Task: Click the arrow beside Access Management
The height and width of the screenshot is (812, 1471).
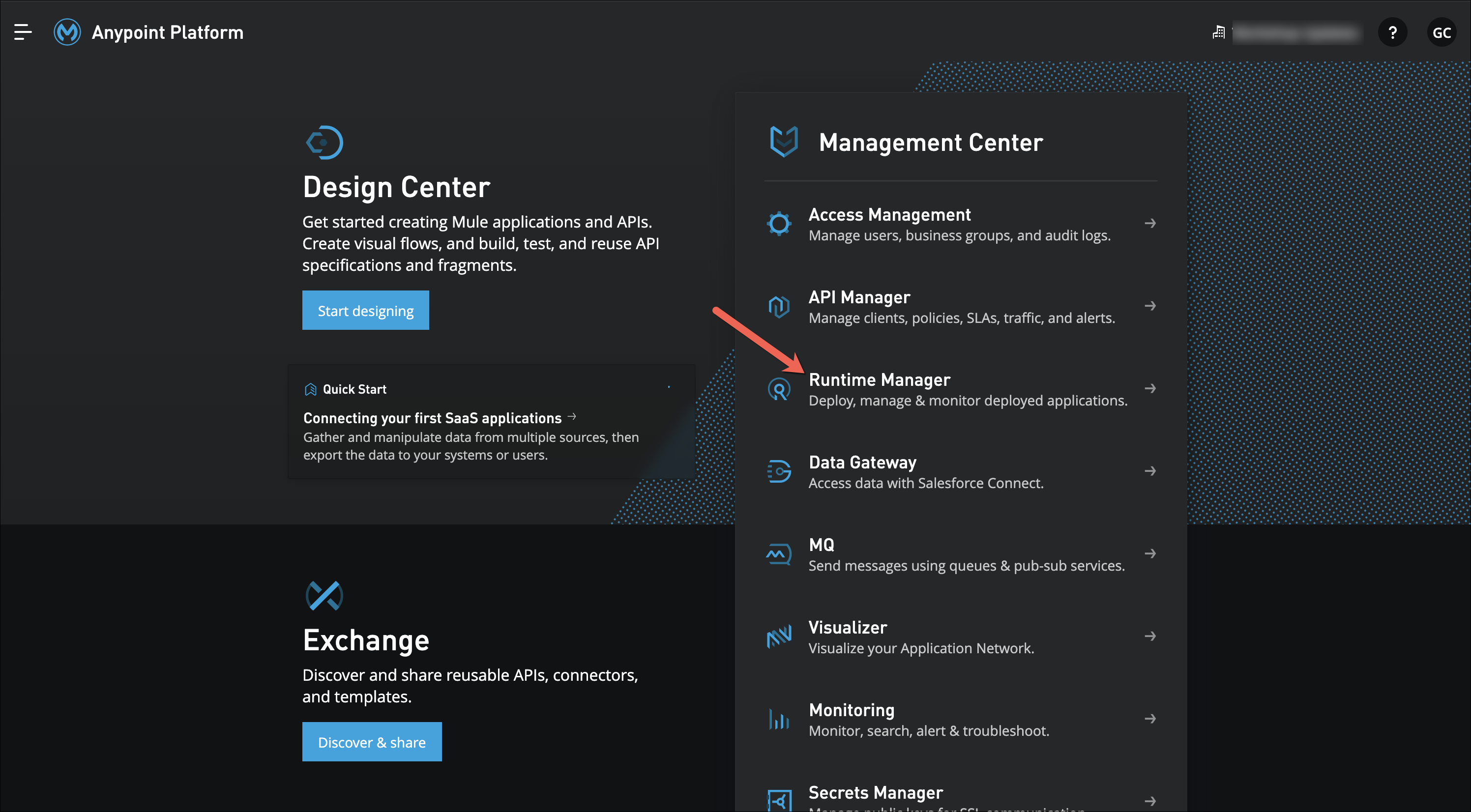Action: tap(1150, 223)
